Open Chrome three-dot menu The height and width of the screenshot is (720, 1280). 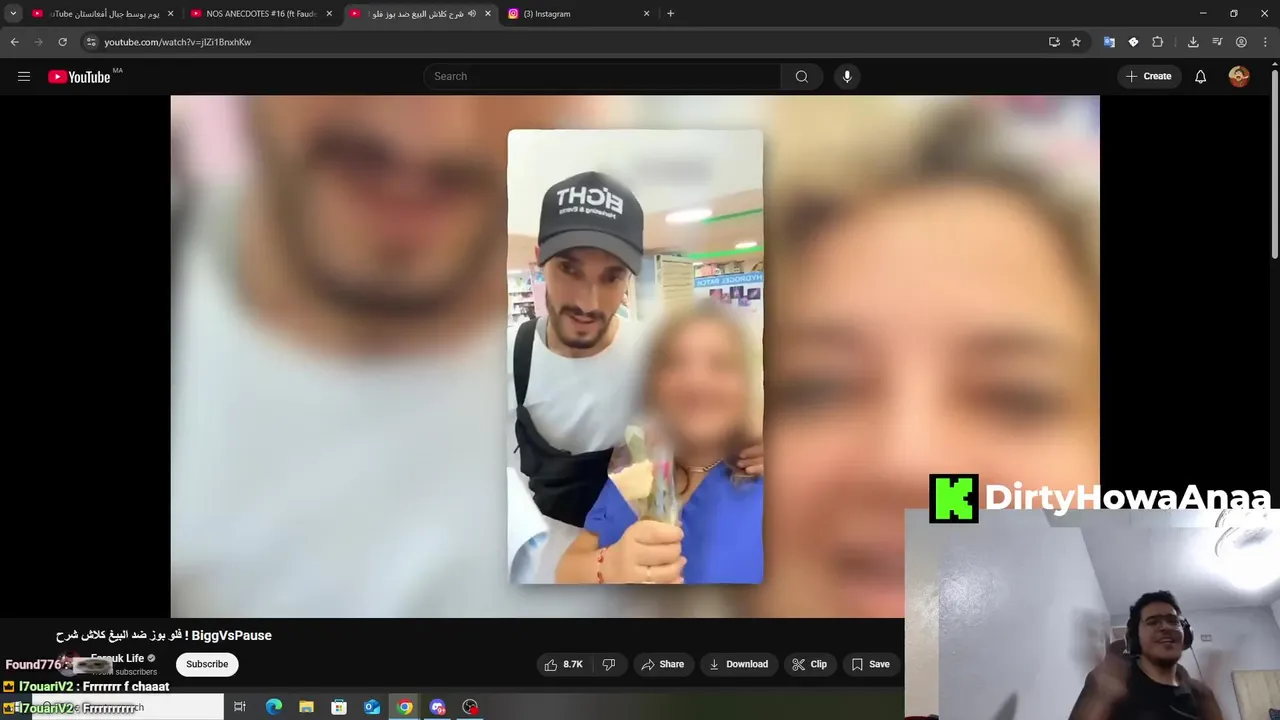(x=1266, y=42)
